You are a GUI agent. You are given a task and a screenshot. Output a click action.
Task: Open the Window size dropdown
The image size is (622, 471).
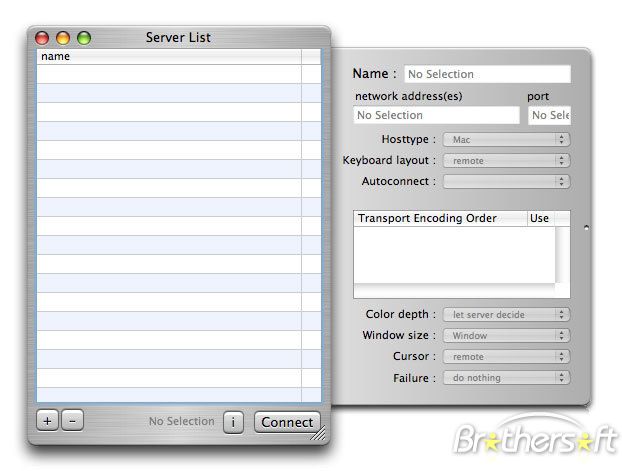pos(507,335)
